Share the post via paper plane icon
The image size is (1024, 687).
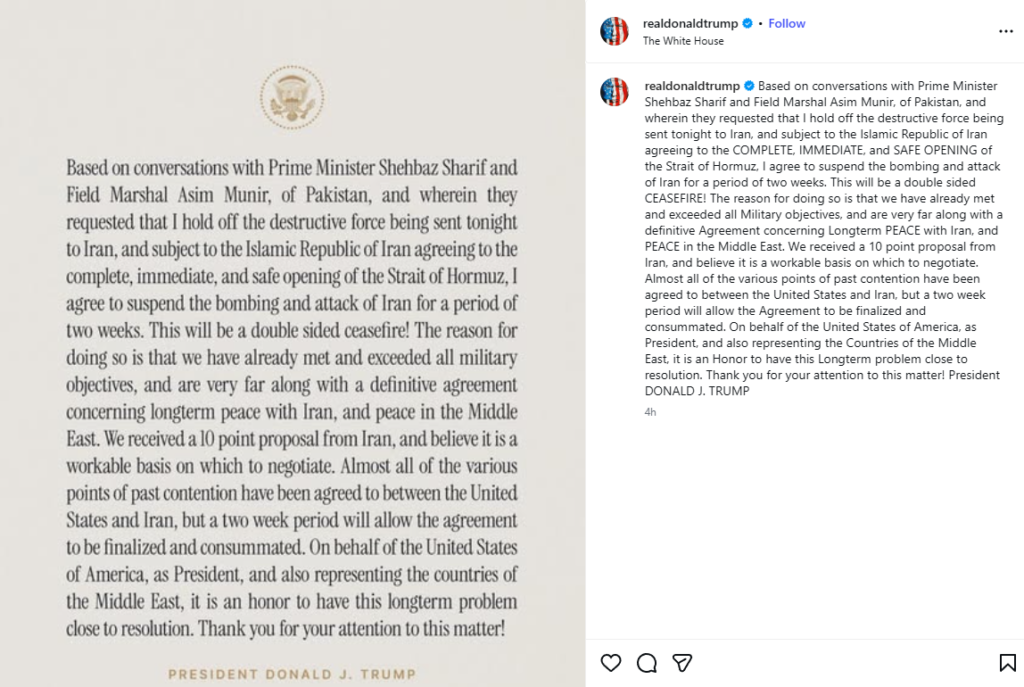(x=682, y=663)
